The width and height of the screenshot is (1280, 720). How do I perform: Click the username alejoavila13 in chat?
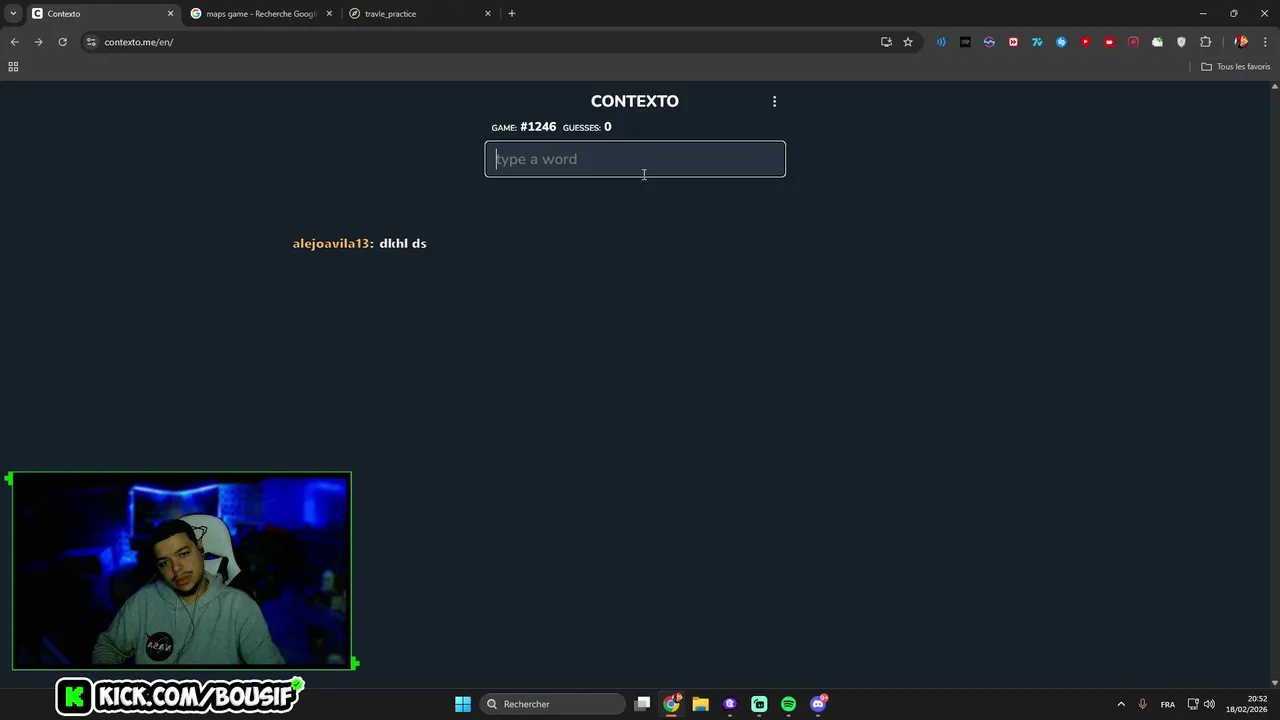point(333,244)
